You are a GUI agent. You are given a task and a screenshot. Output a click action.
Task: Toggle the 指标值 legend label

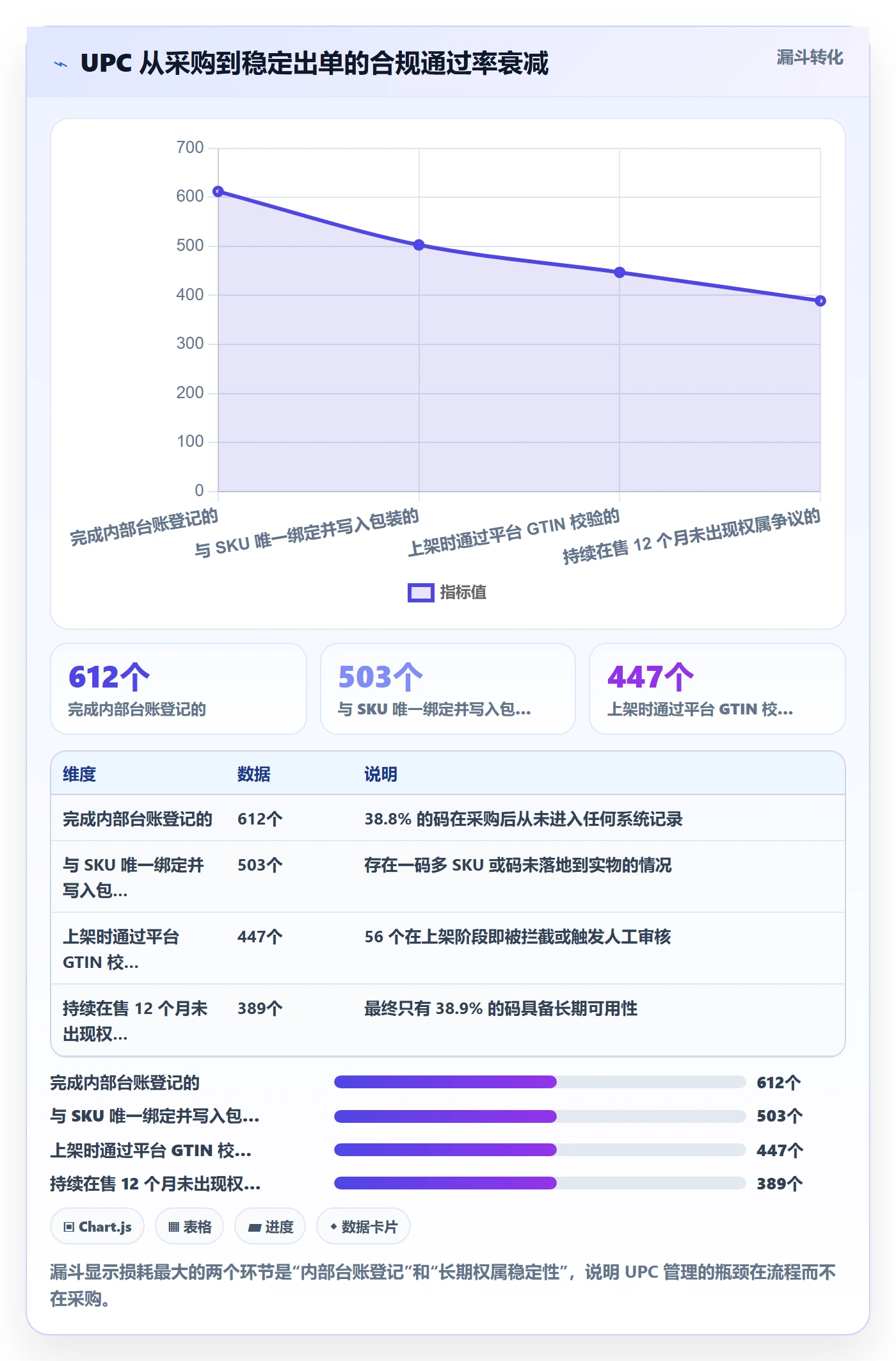tap(463, 593)
